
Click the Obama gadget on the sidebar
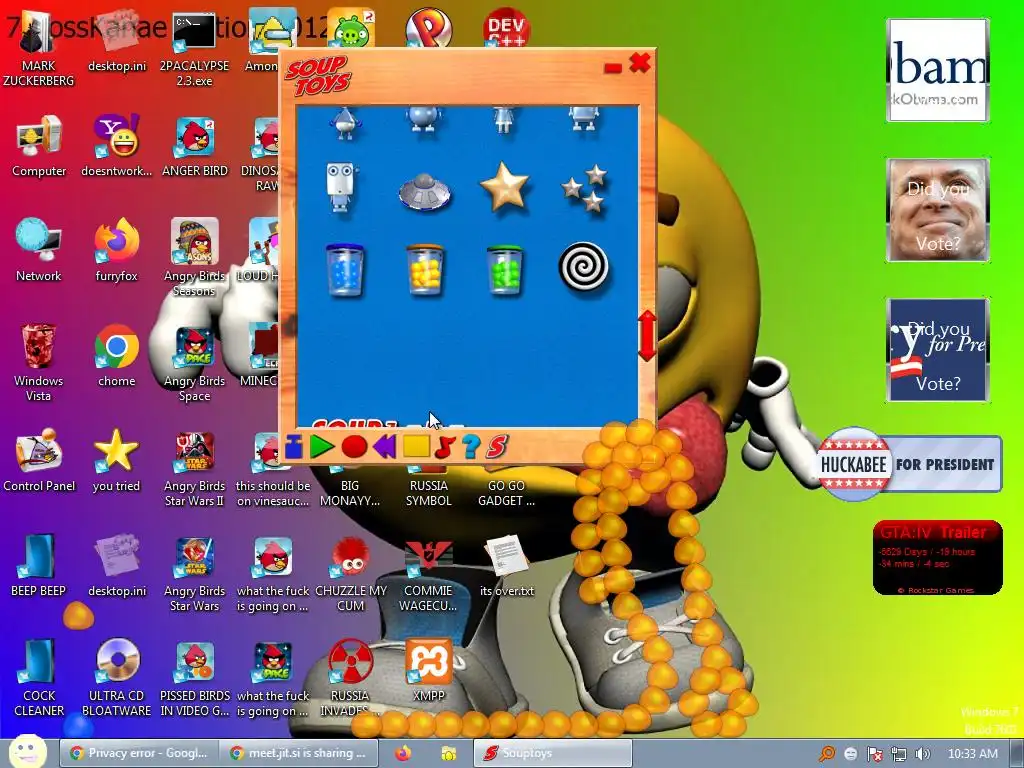(x=938, y=70)
